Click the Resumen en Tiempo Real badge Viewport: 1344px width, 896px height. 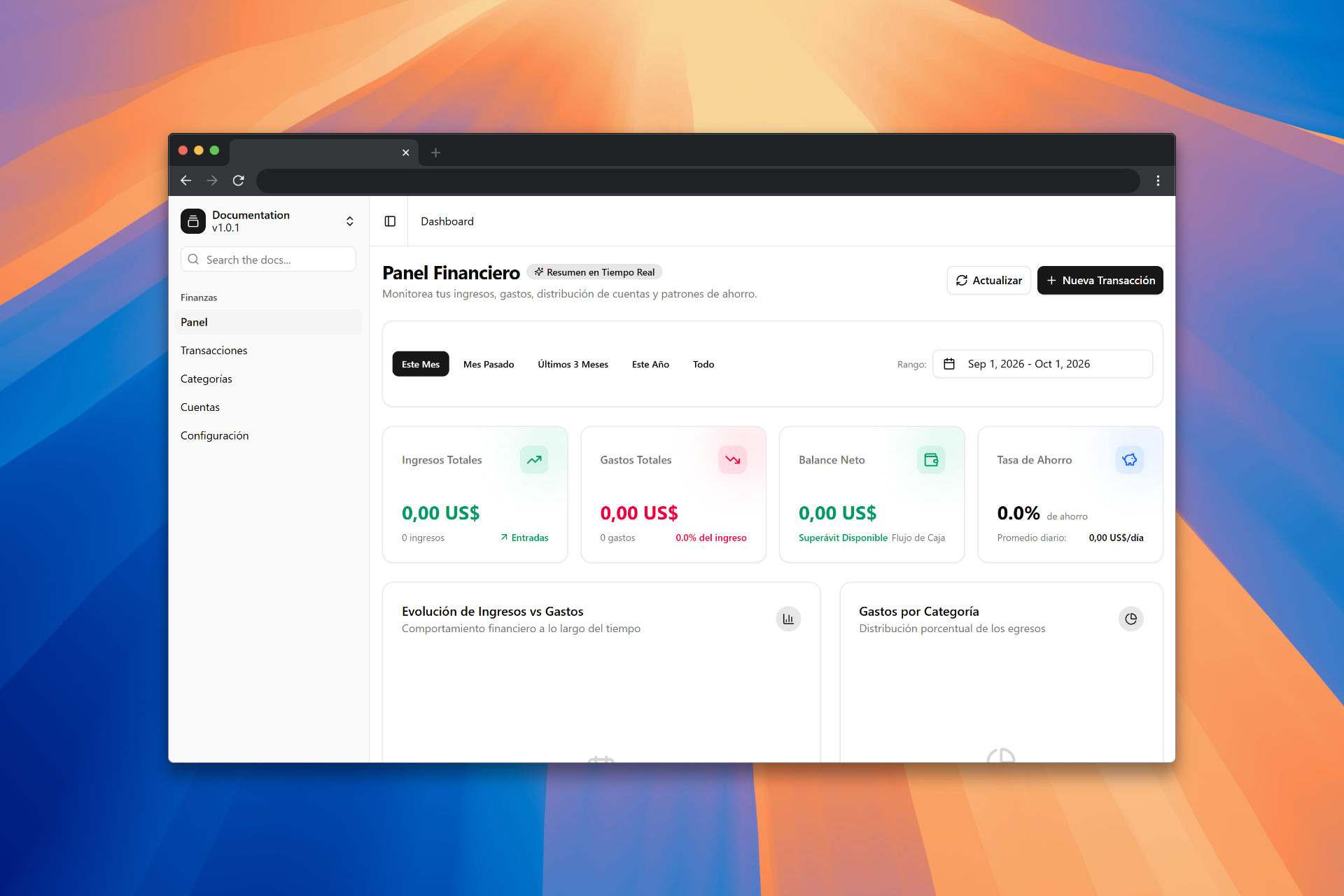click(594, 272)
